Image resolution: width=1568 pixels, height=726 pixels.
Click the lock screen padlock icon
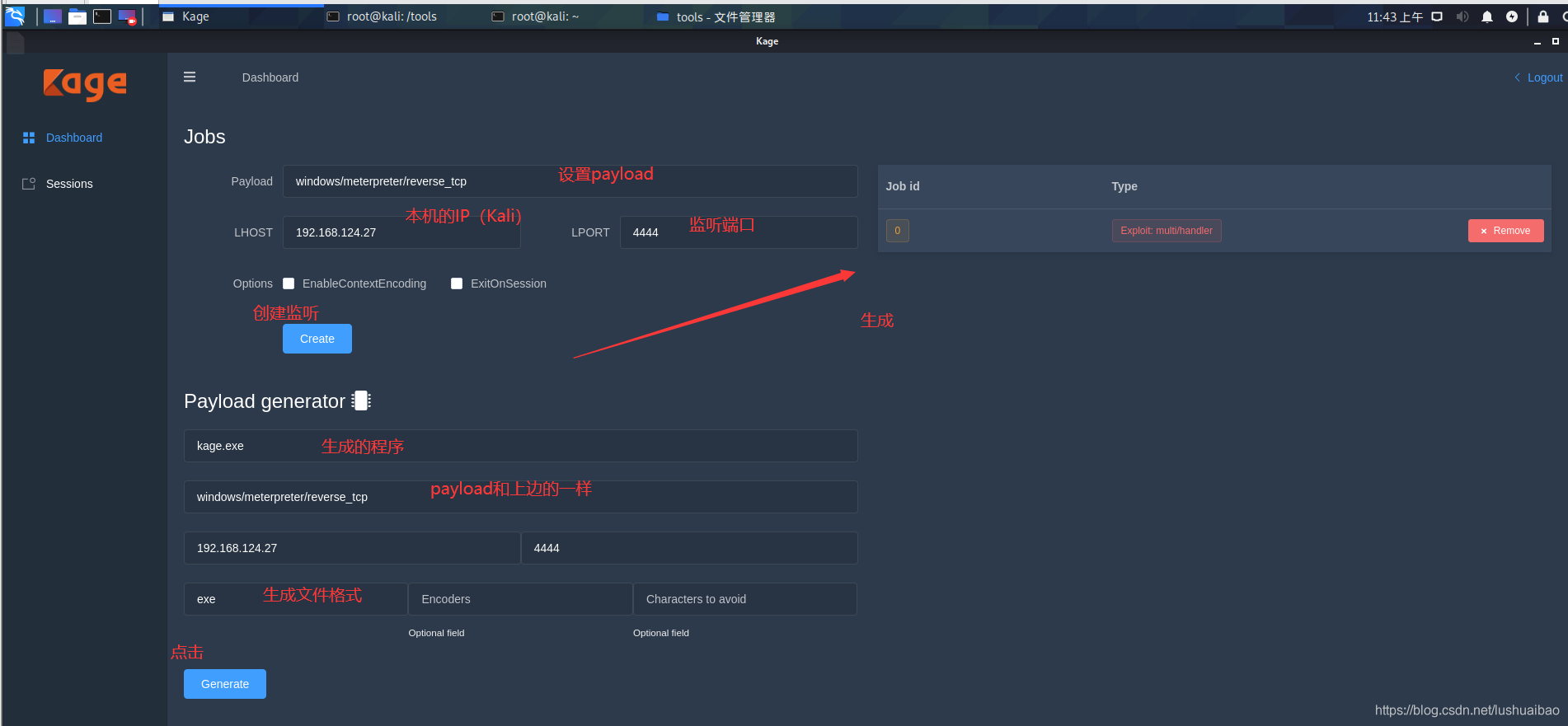[x=1543, y=16]
